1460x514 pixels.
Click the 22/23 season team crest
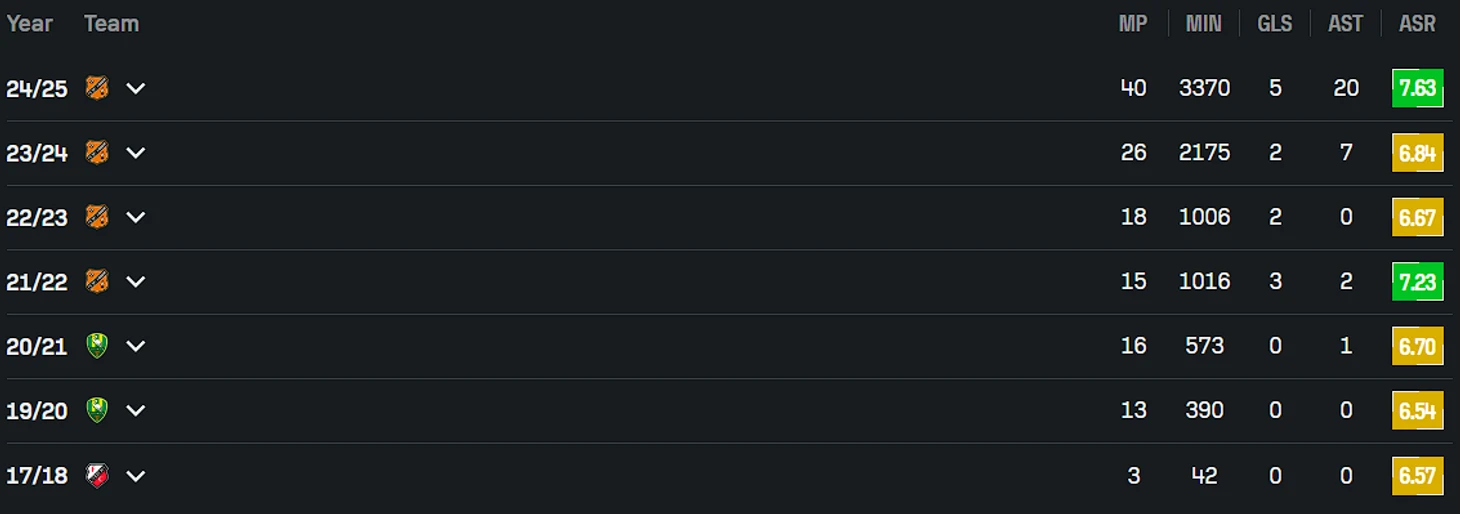pyautogui.click(x=97, y=217)
